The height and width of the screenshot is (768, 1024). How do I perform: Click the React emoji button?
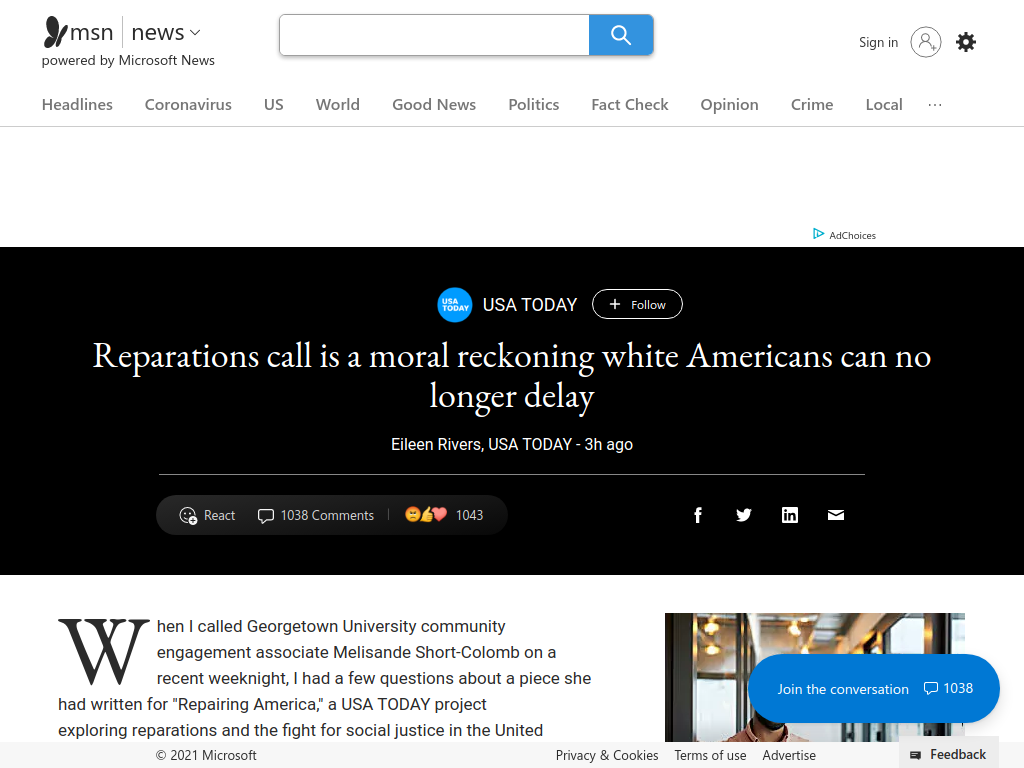pyautogui.click(x=207, y=515)
